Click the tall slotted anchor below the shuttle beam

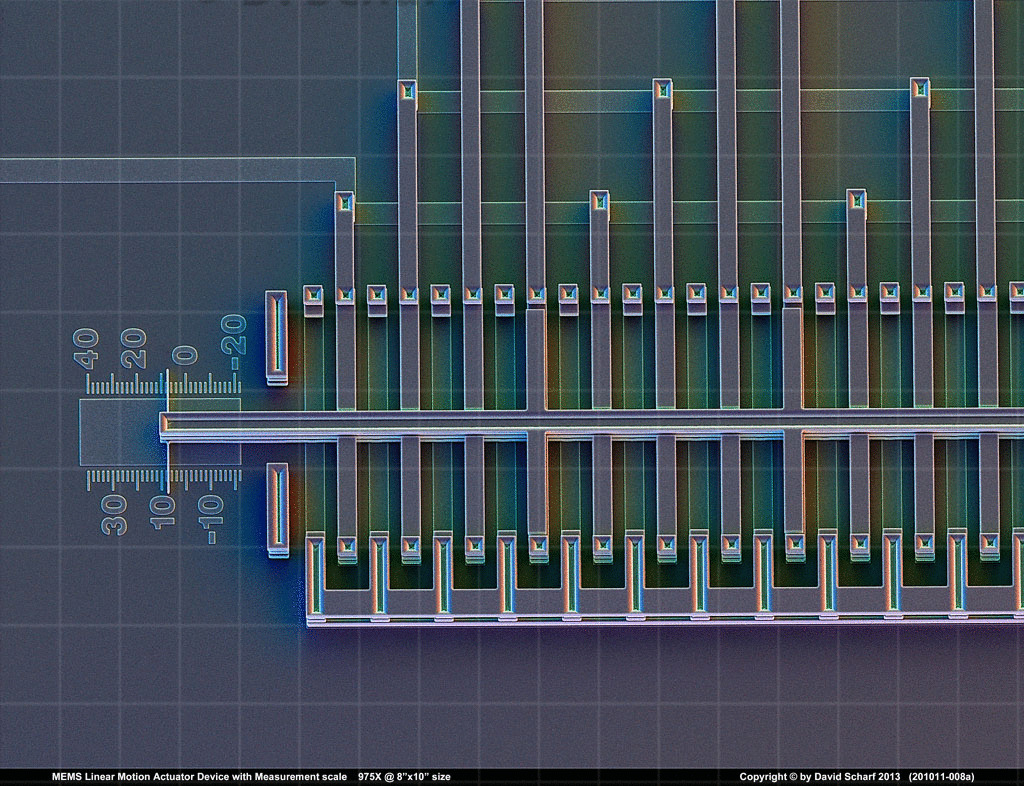pyautogui.click(x=278, y=510)
